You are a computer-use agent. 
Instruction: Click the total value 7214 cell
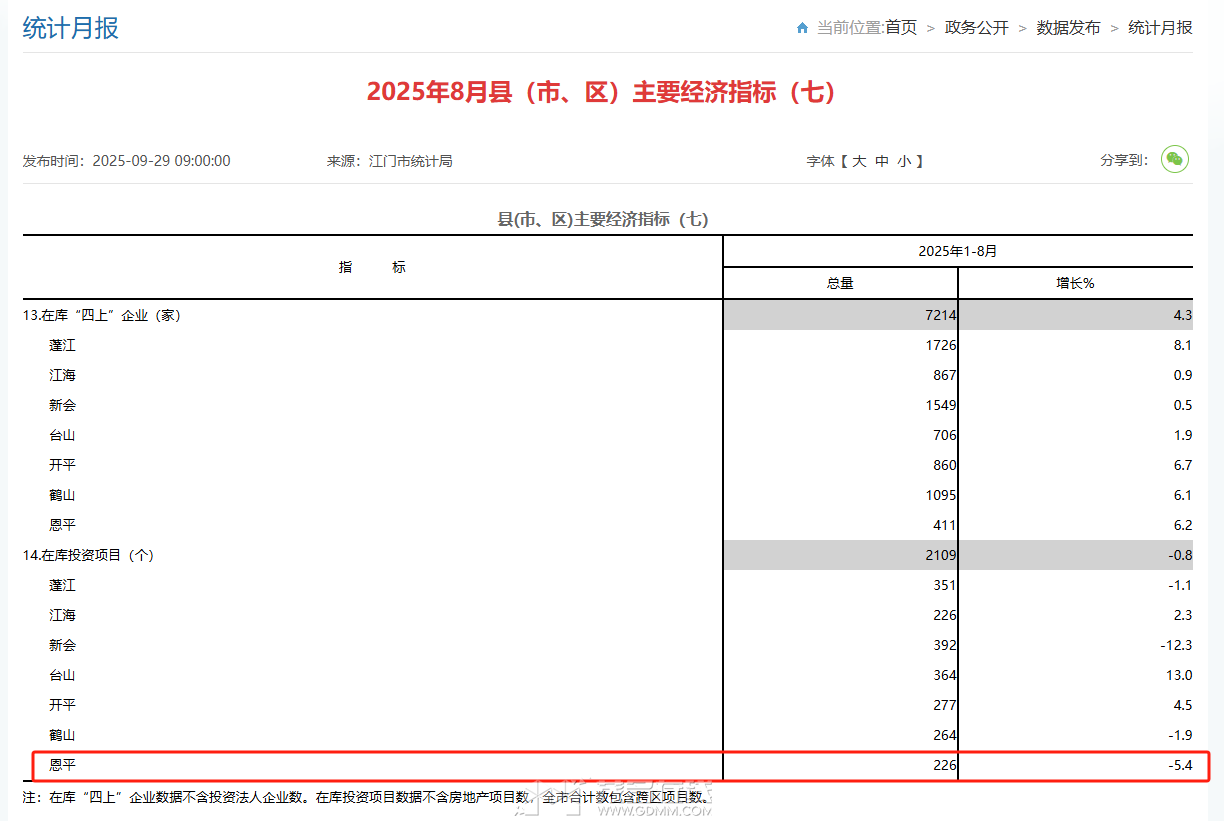tap(940, 315)
